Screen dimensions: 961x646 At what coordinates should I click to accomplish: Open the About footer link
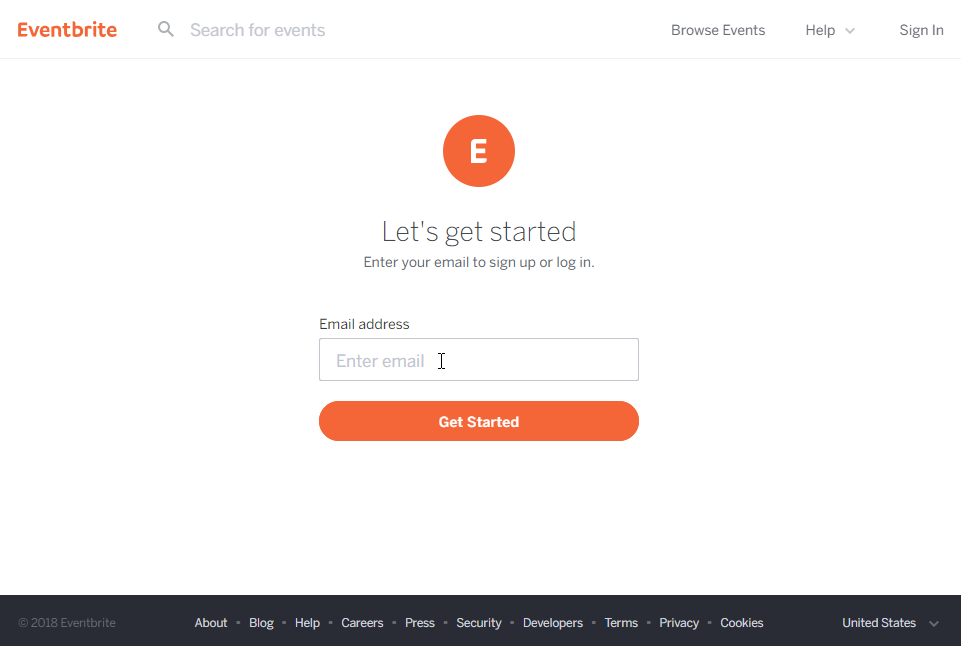[x=211, y=623]
